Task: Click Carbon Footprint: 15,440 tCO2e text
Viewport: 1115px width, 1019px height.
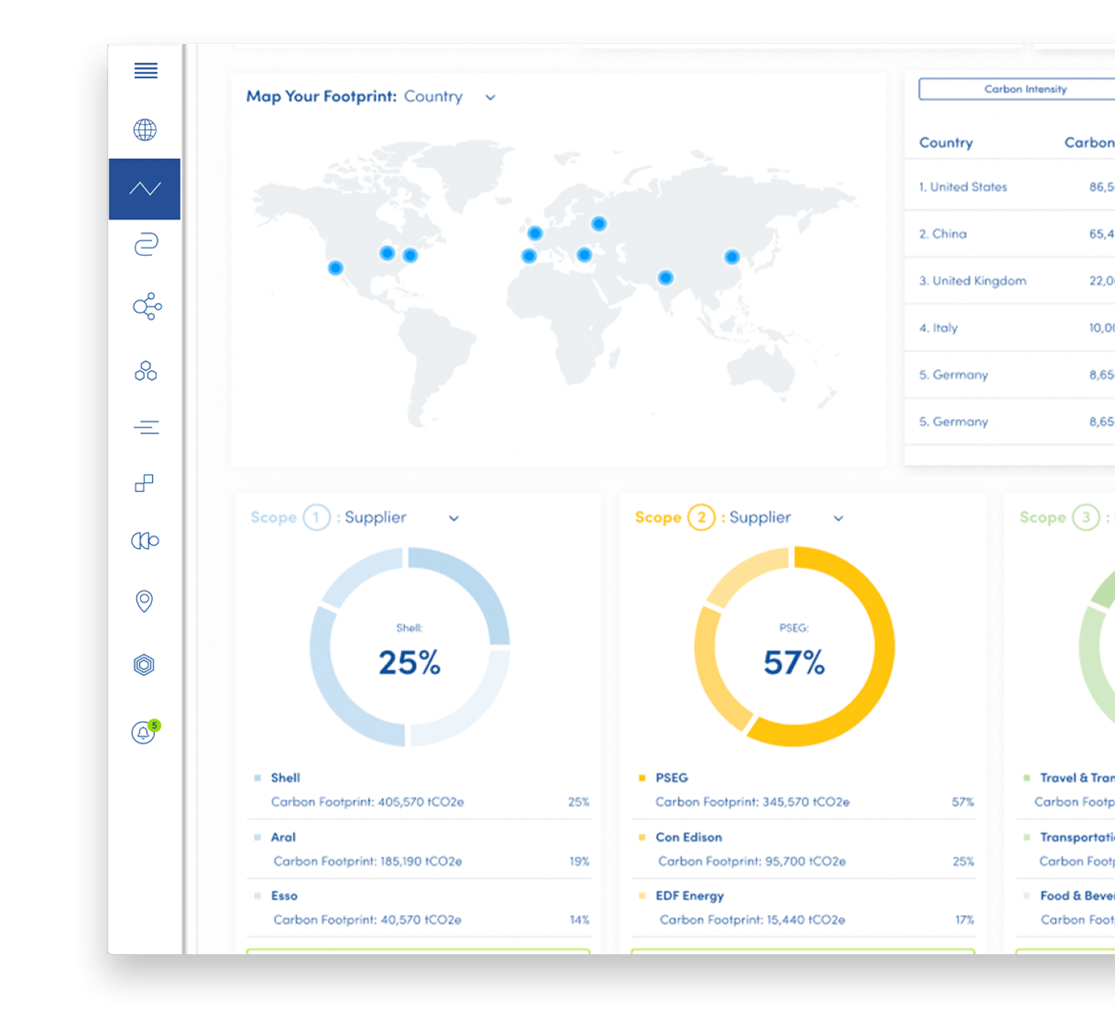Action: (752, 919)
